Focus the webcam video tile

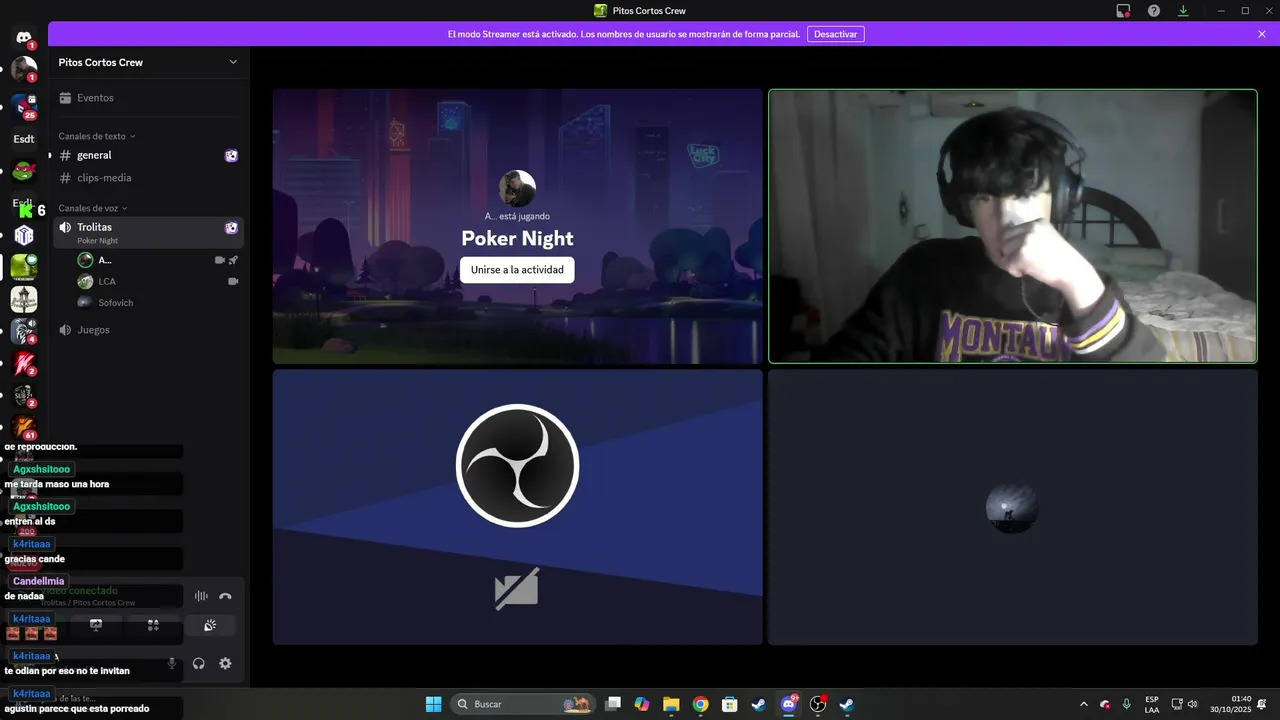pyautogui.click(x=1012, y=226)
